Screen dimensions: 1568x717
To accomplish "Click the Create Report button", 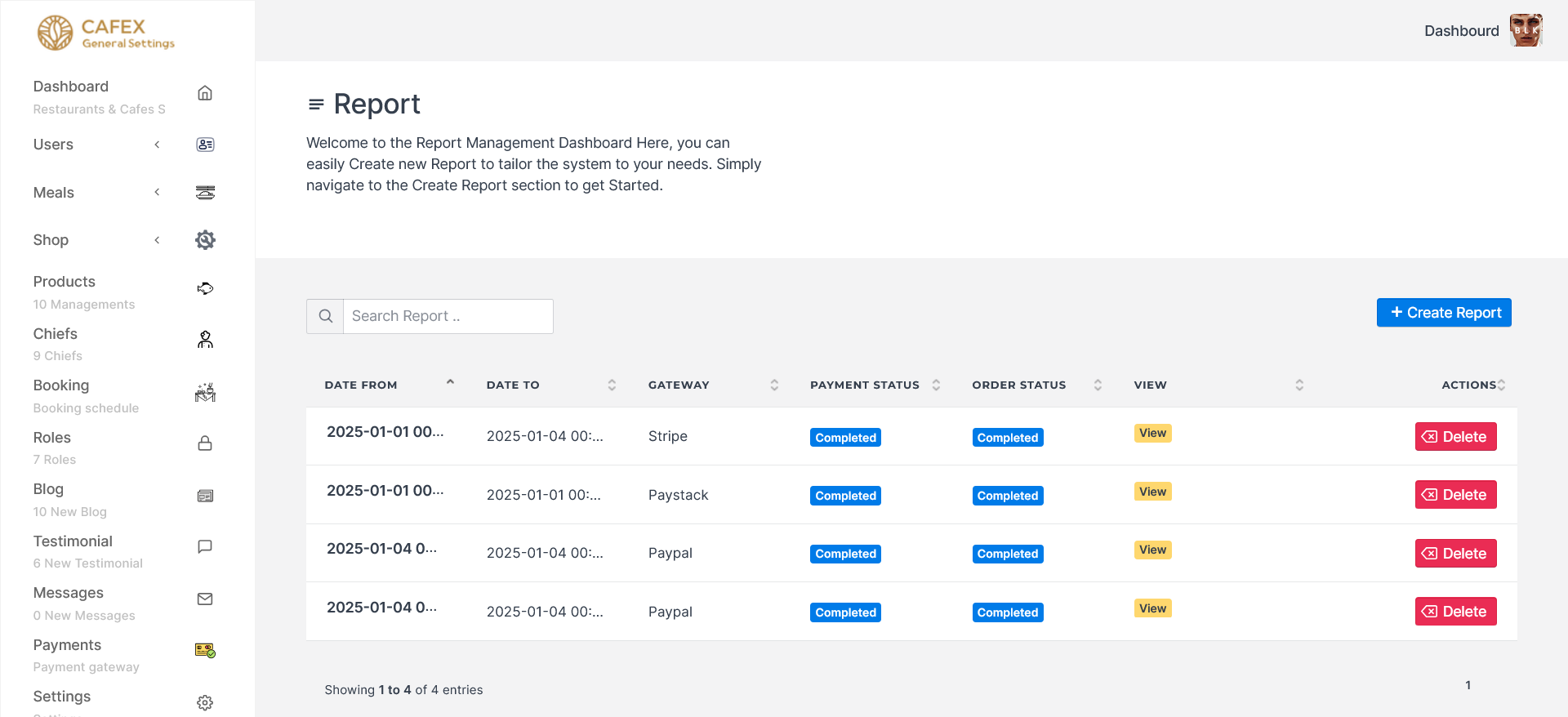I will [1444, 313].
